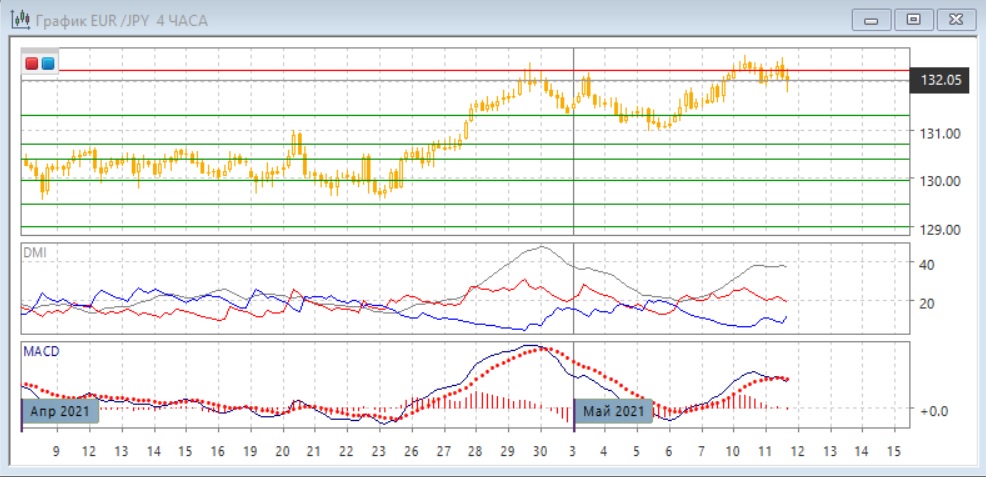Image resolution: width=986 pixels, height=477 pixels.
Task: Click the red square chart icon
Action: (x=32, y=64)
